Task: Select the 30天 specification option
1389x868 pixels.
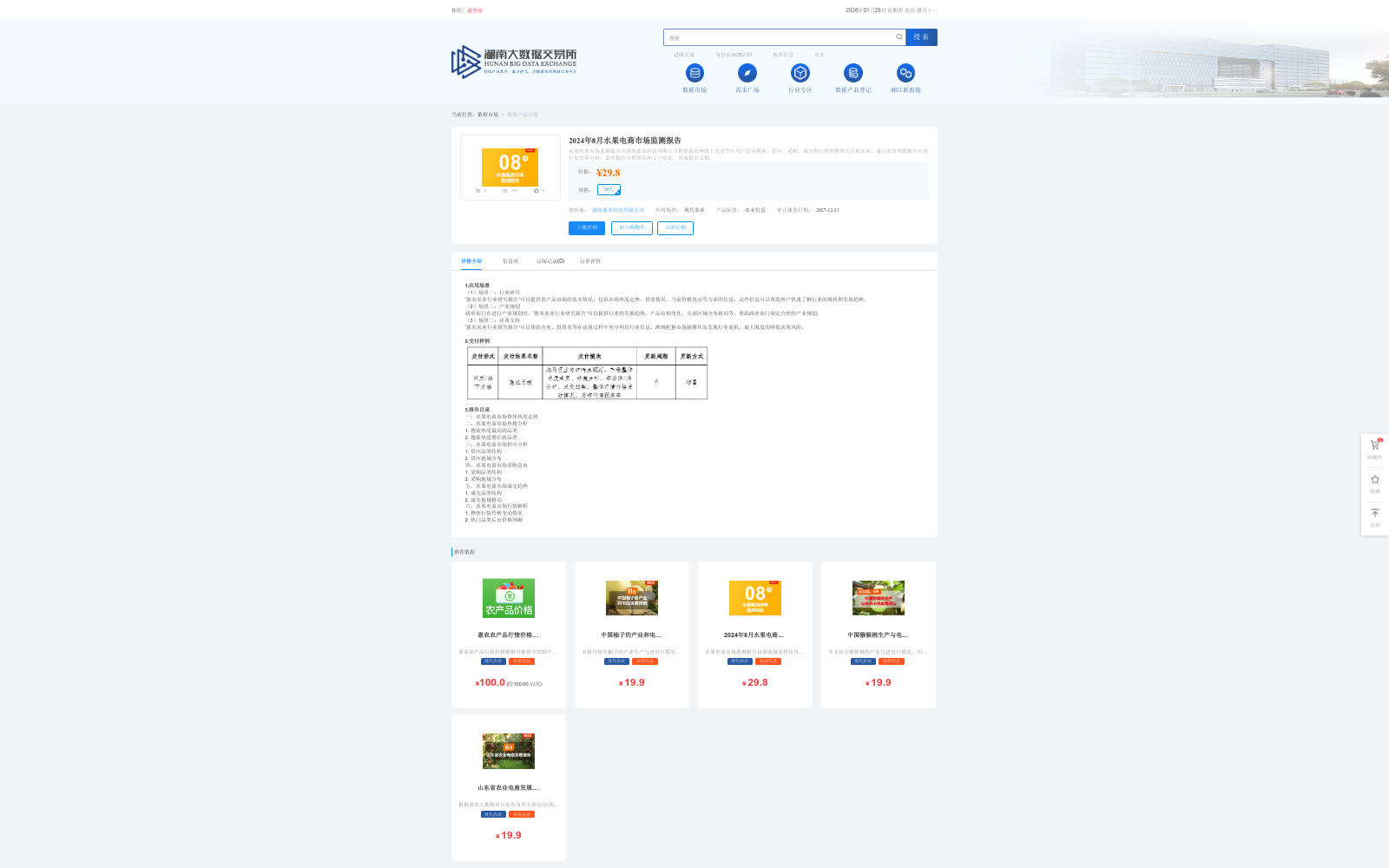Action: coord(609,189)
